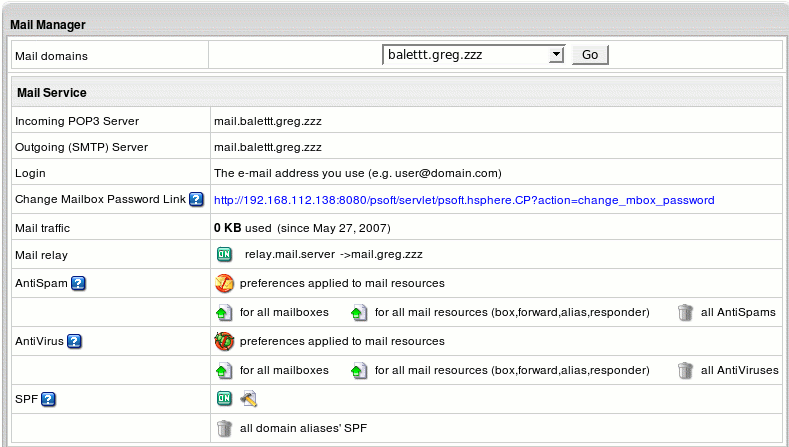Image resolution: width=789 pixels, height=447 pixels.
Task: Delete all AntiSpams trash icon
Action: (685, 313)
